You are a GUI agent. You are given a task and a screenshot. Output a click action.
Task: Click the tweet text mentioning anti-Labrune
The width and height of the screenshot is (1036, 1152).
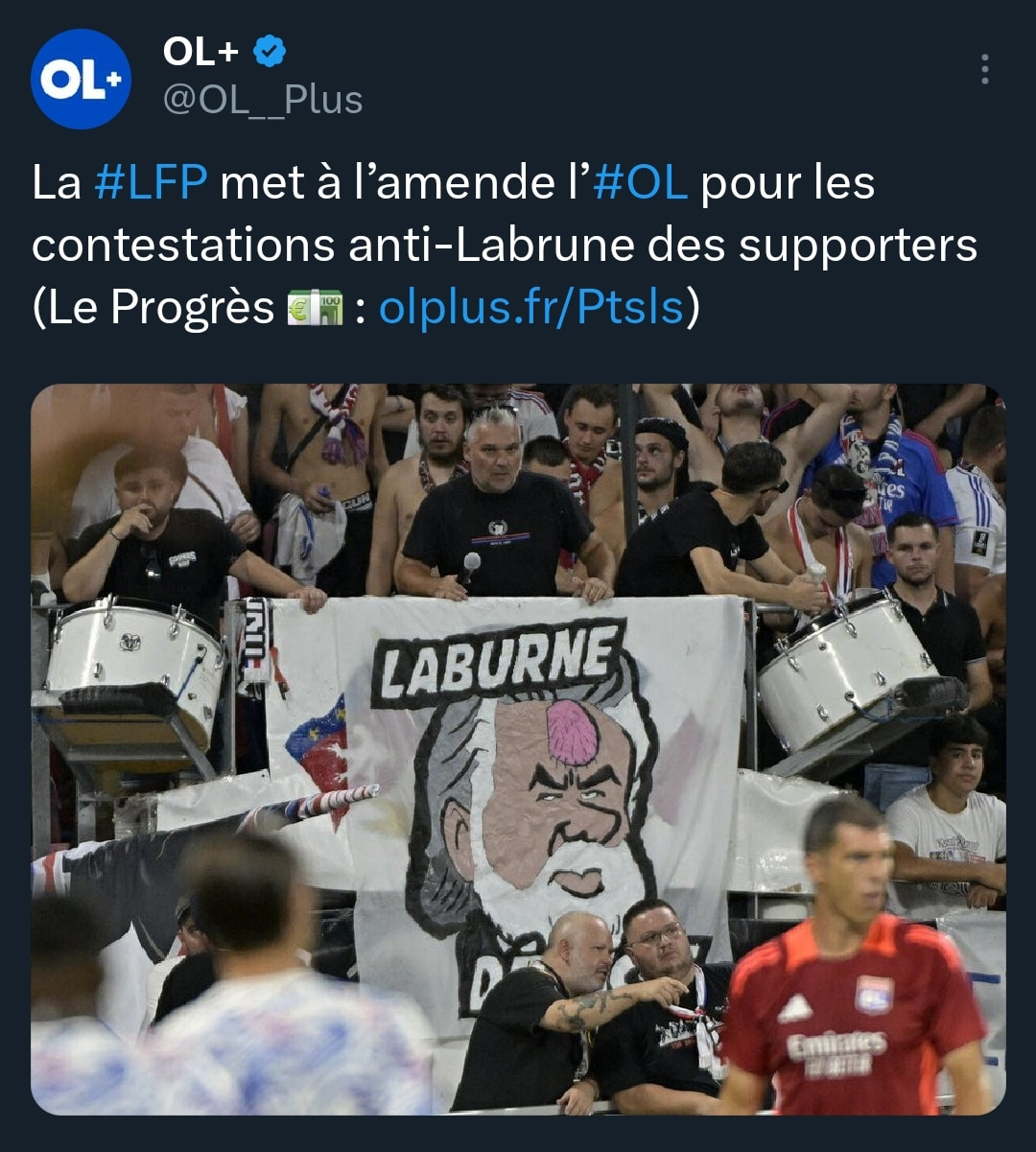(x=504, y=246)
